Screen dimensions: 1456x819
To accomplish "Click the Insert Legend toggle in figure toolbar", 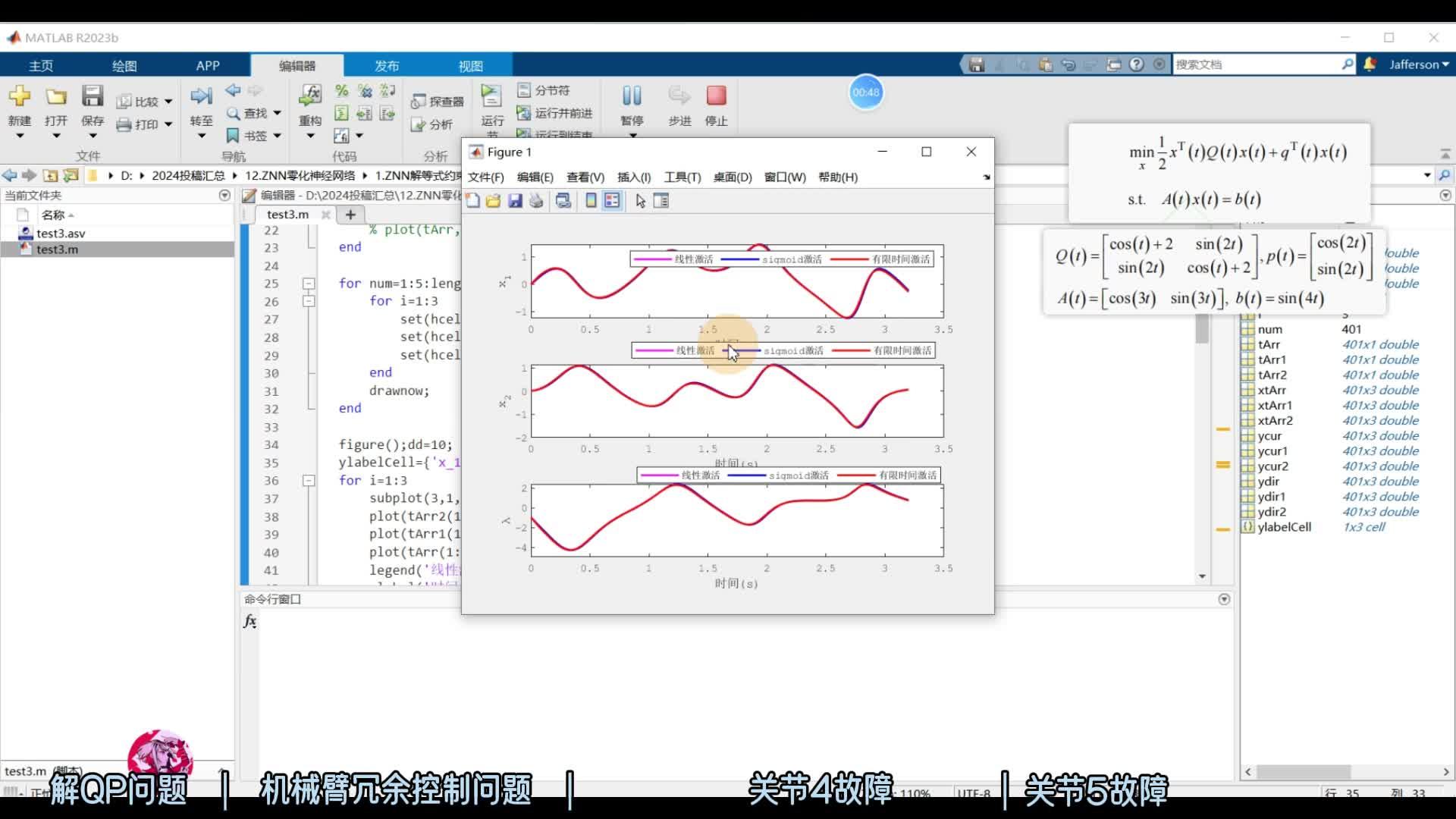I will coord(612,201).
